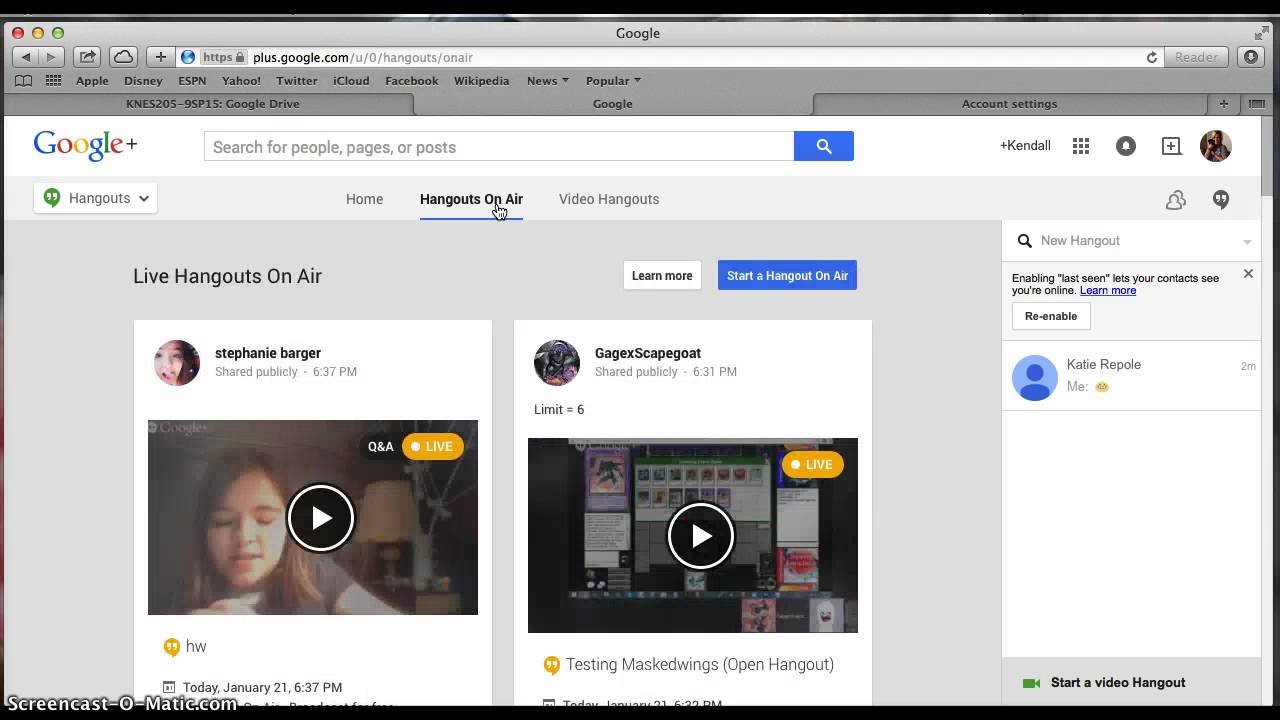Click the New Hangout search magnifier
The image size is (1280, 720).
(1025, 241)
